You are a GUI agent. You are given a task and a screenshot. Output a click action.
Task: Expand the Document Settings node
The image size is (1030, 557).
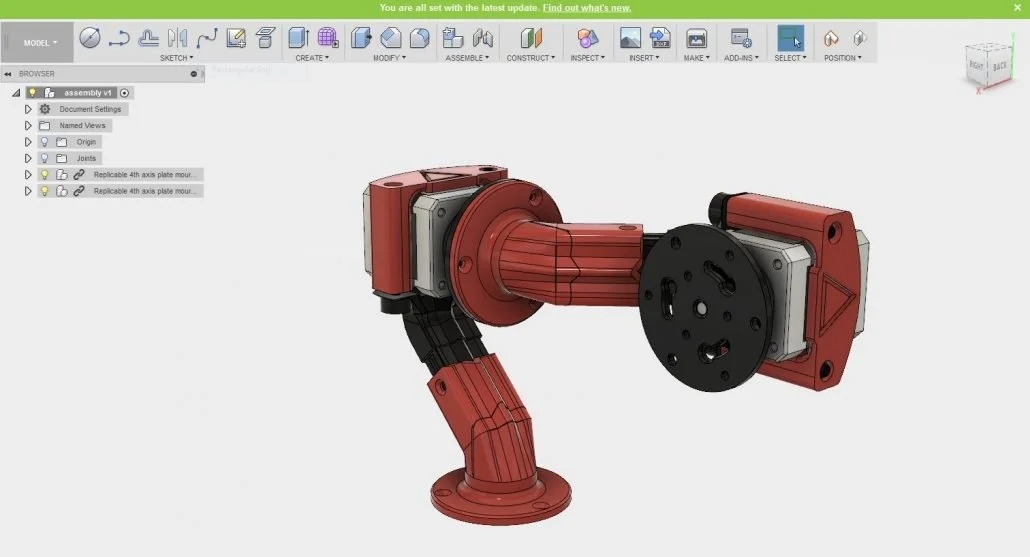coord(28,109)
